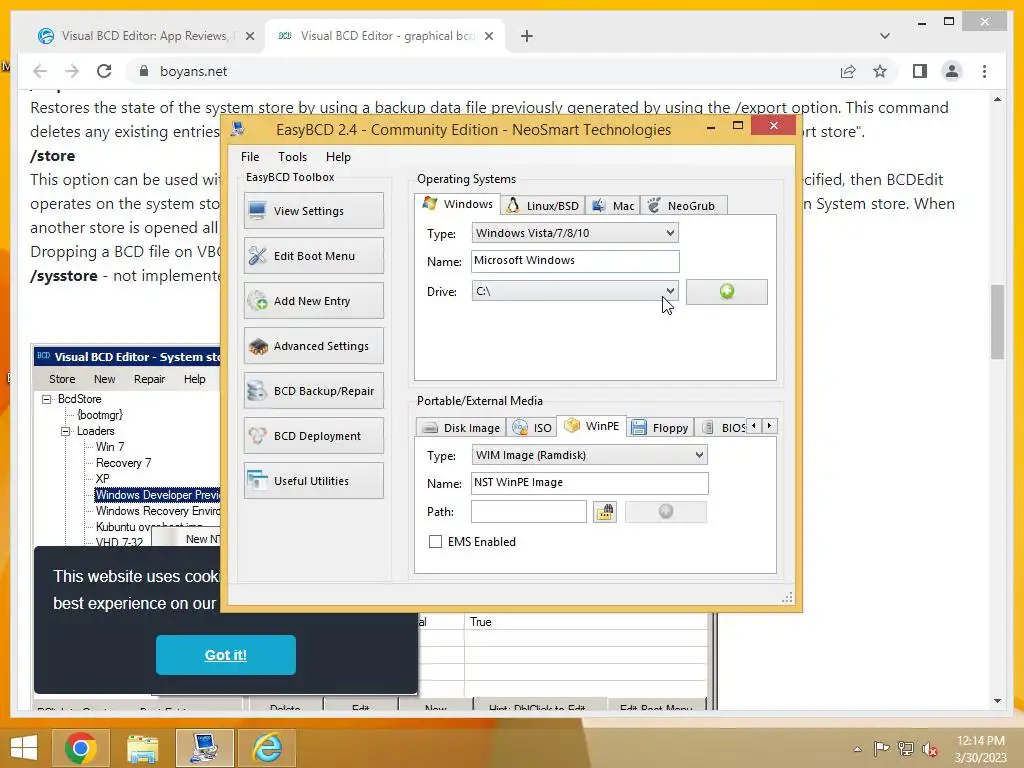Toggle Chrome side panel icon
Screen dimensions: 1024x768
click(920, 71)
